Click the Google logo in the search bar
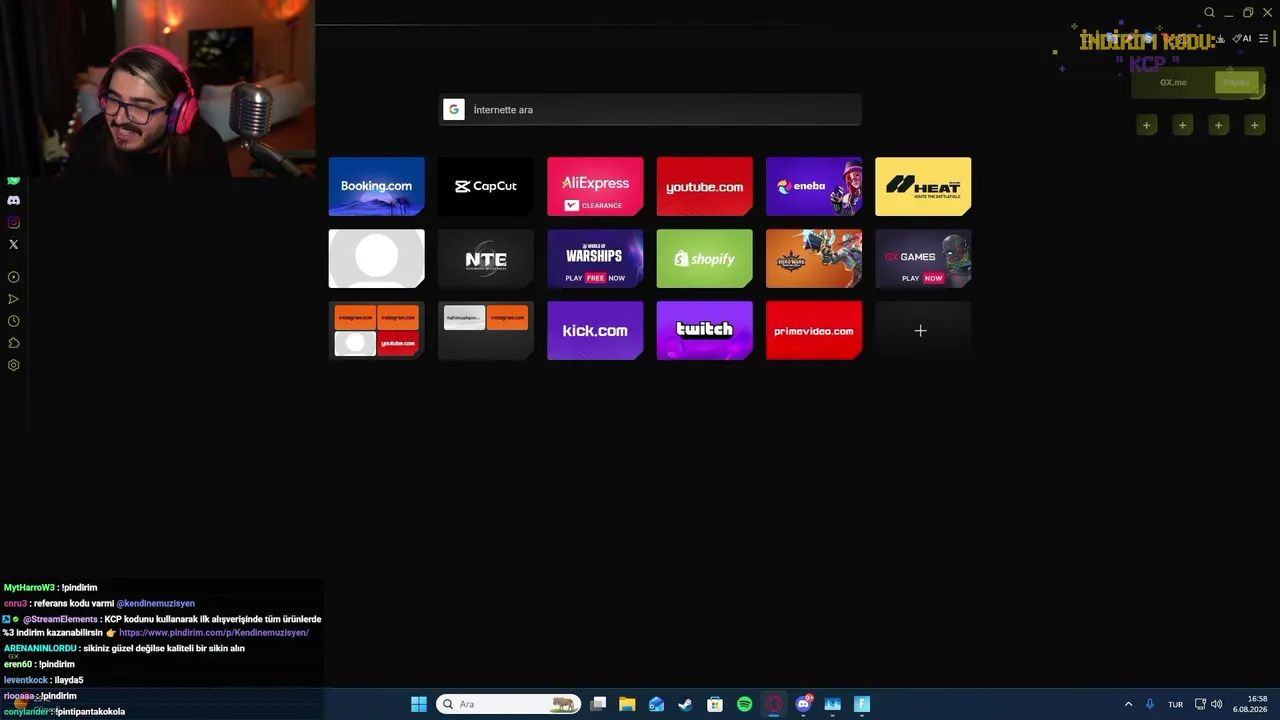Viewport: 1280px width, 720px height. 454,110
